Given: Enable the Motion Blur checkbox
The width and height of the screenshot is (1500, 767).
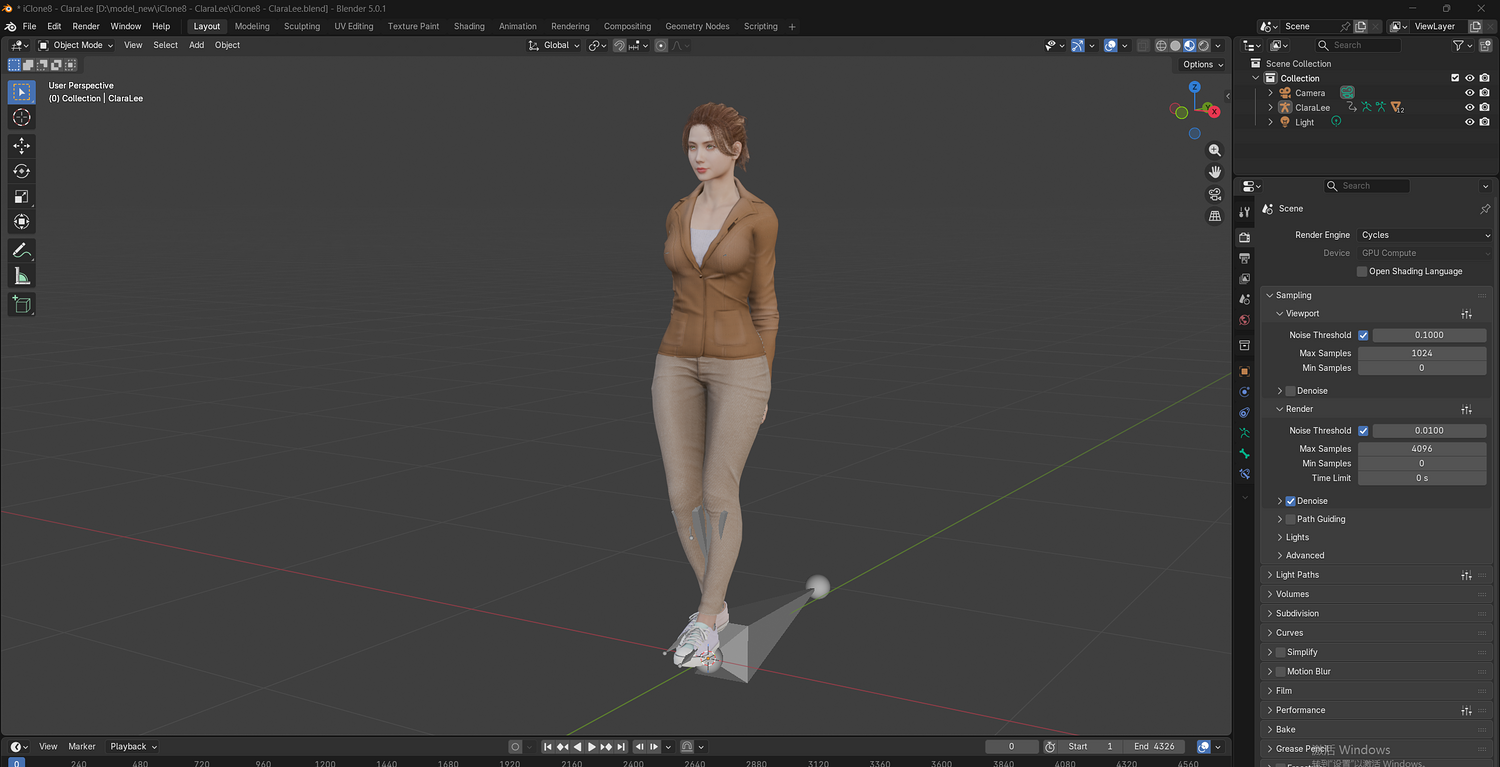Looking at the screenshot, I should (1280, 671).
